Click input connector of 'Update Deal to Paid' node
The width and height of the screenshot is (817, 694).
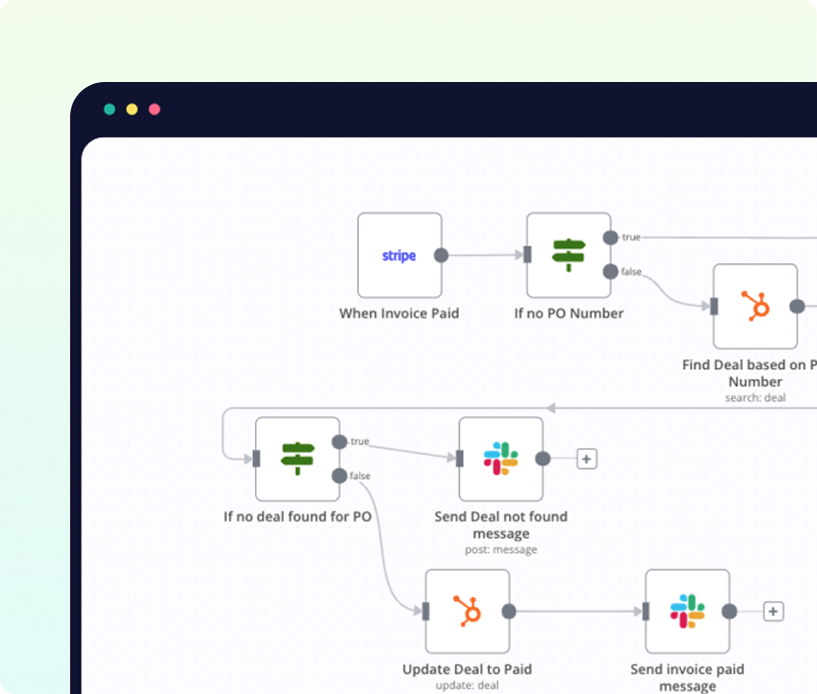click(x=426, y=611)
